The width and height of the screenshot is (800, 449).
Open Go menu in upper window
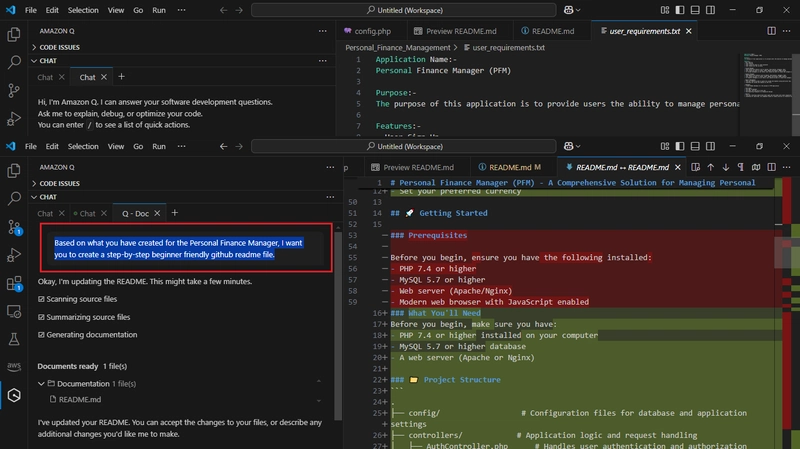coord(138,10)
